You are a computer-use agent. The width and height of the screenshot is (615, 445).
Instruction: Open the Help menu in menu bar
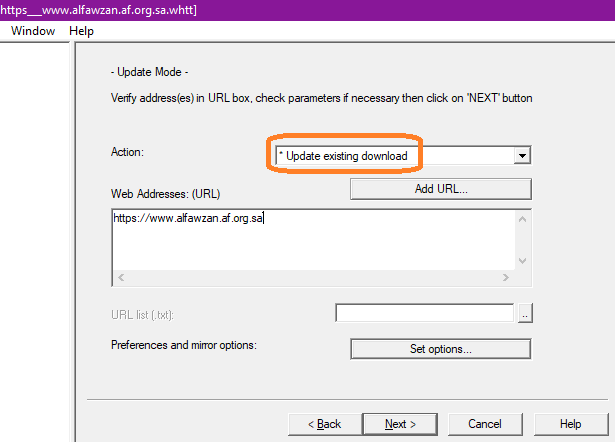coord(81,31)
